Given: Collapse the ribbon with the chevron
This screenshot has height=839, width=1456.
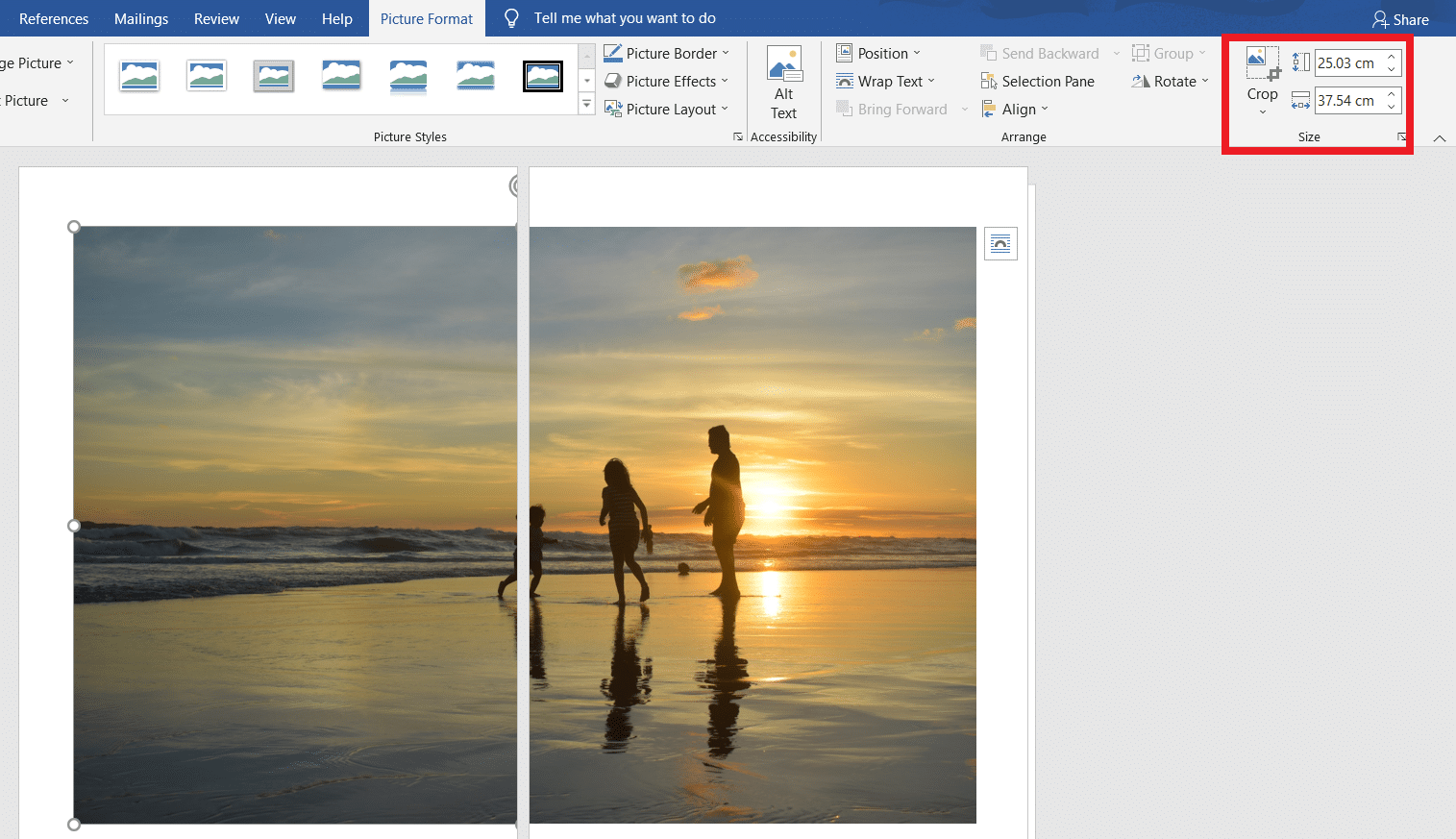Looking at the screenshot, I should click(x=1439, y=138).
